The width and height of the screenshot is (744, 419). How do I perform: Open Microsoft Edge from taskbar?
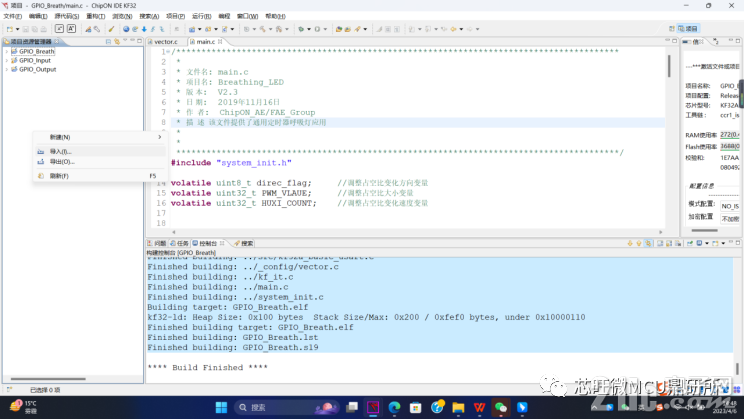click(394, 407)
